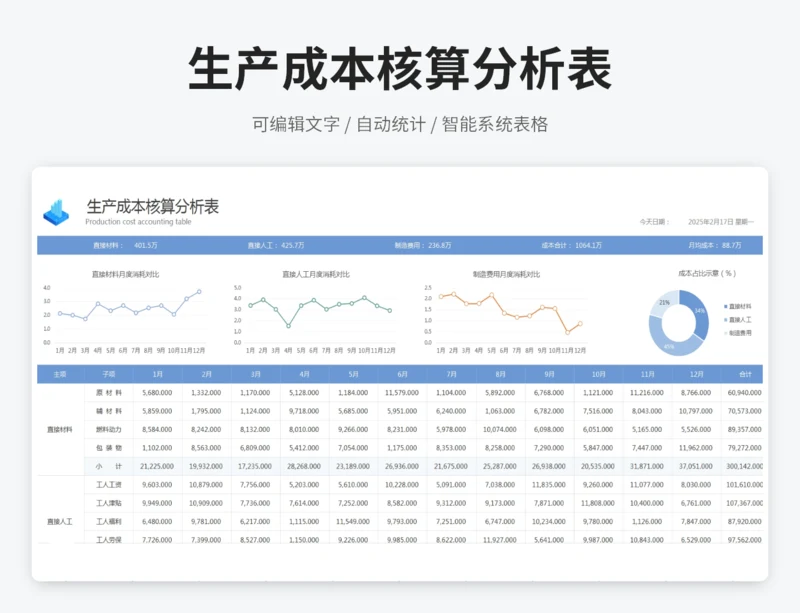Click cell 9,718.000 in 辅材料 row
800x613 pixels.
304,411
